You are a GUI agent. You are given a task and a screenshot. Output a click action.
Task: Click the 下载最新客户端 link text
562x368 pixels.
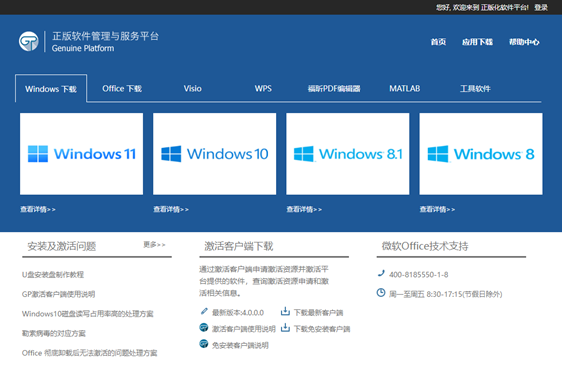click(318, 312)
